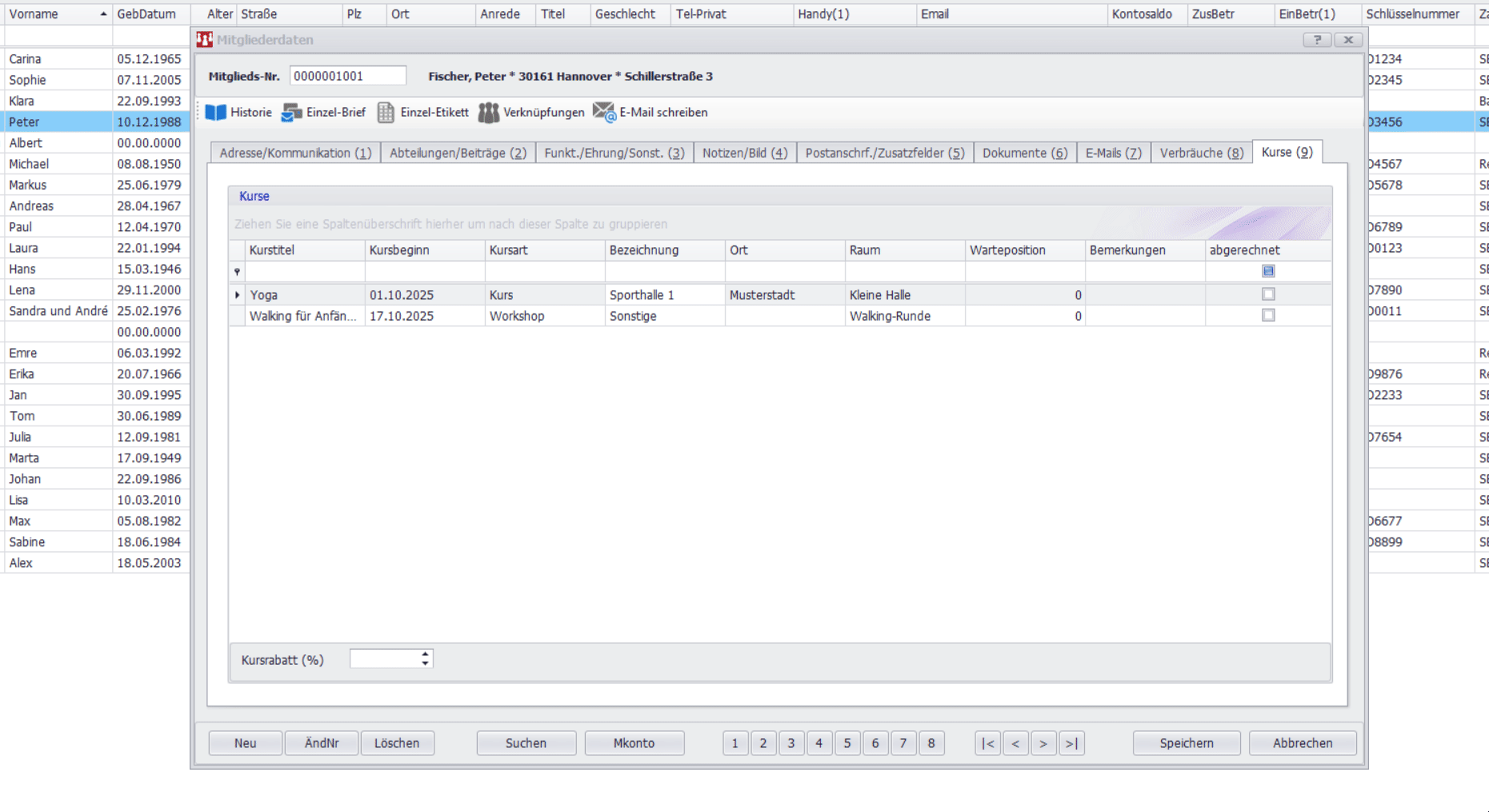Switch to Adresse/Kommunikation tab
Screen dimensions: 1489x812
point(295,153)
